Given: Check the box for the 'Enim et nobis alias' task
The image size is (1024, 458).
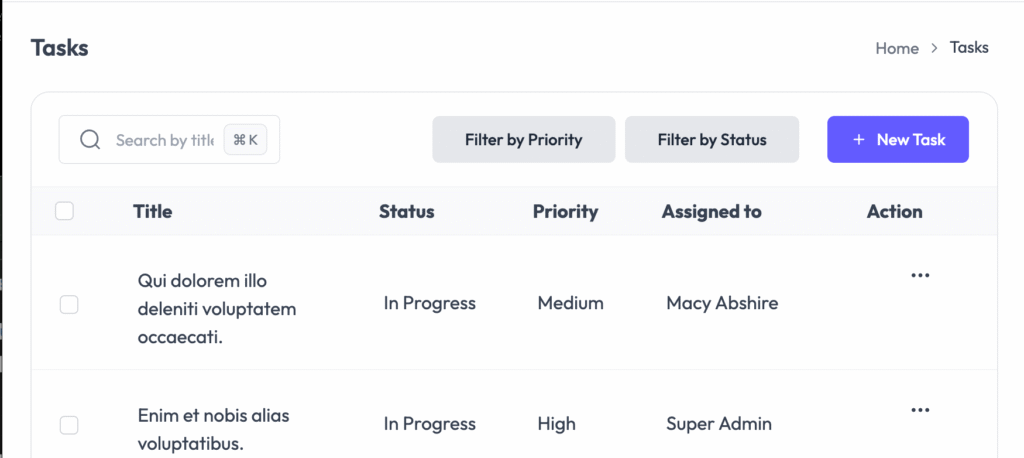Looking at the screenshot, I should (x=69, y=425).
